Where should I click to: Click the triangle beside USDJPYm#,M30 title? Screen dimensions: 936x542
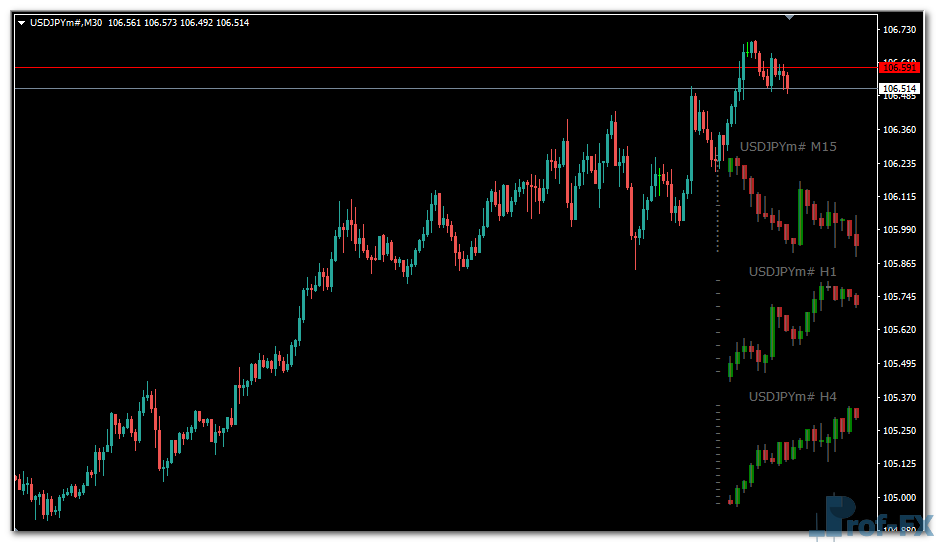pos(22,23)
